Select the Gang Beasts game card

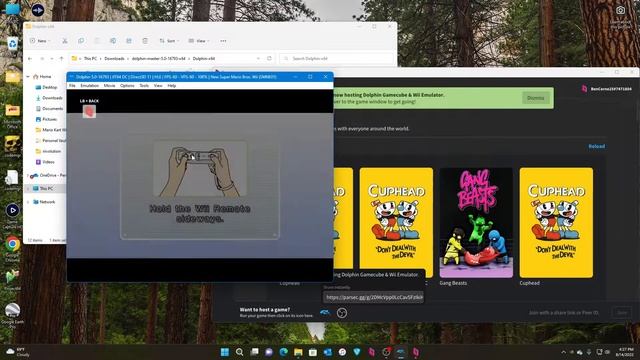(476, 223)
